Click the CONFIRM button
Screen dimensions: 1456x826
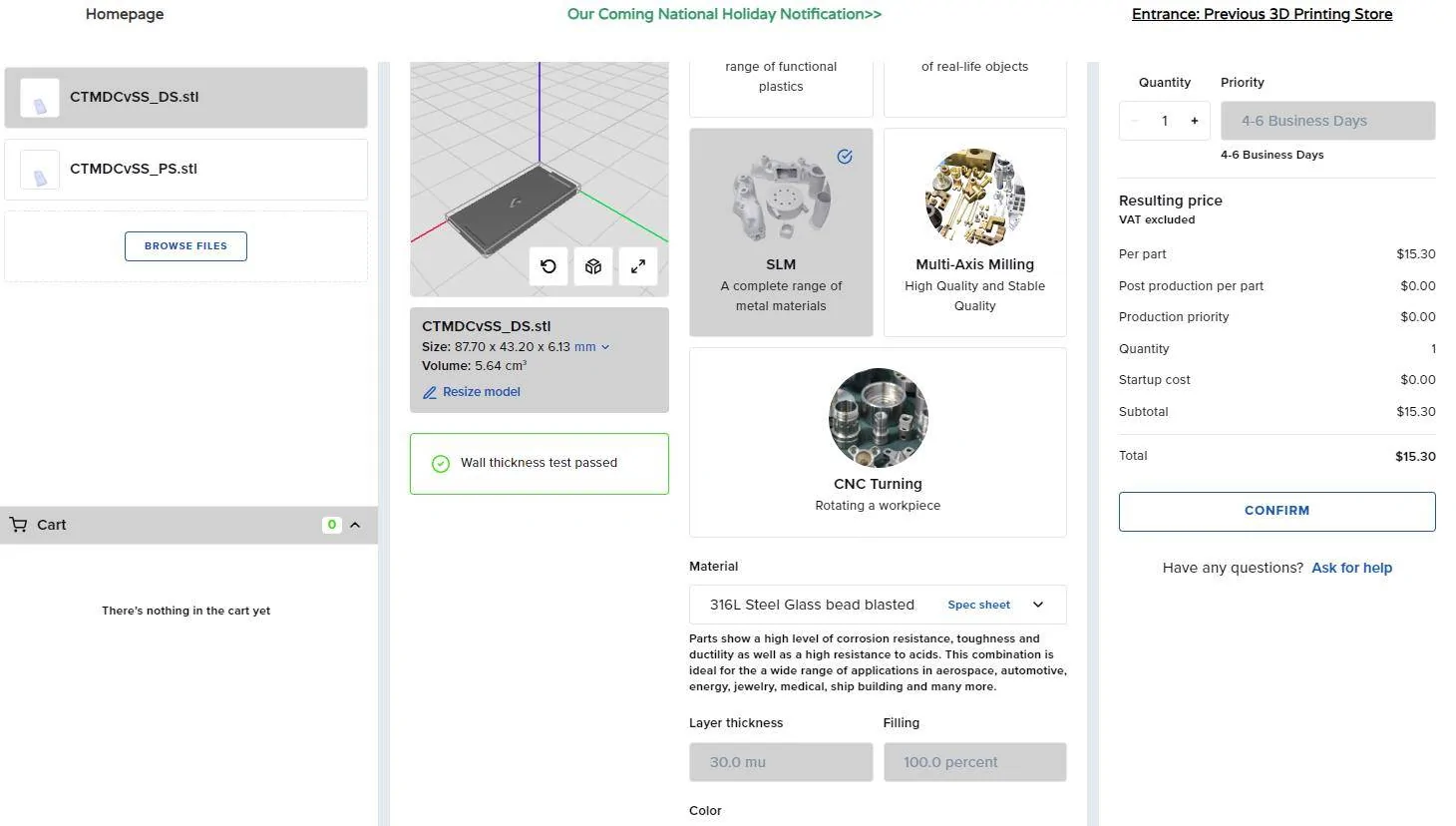click(x=1277, y=511)
